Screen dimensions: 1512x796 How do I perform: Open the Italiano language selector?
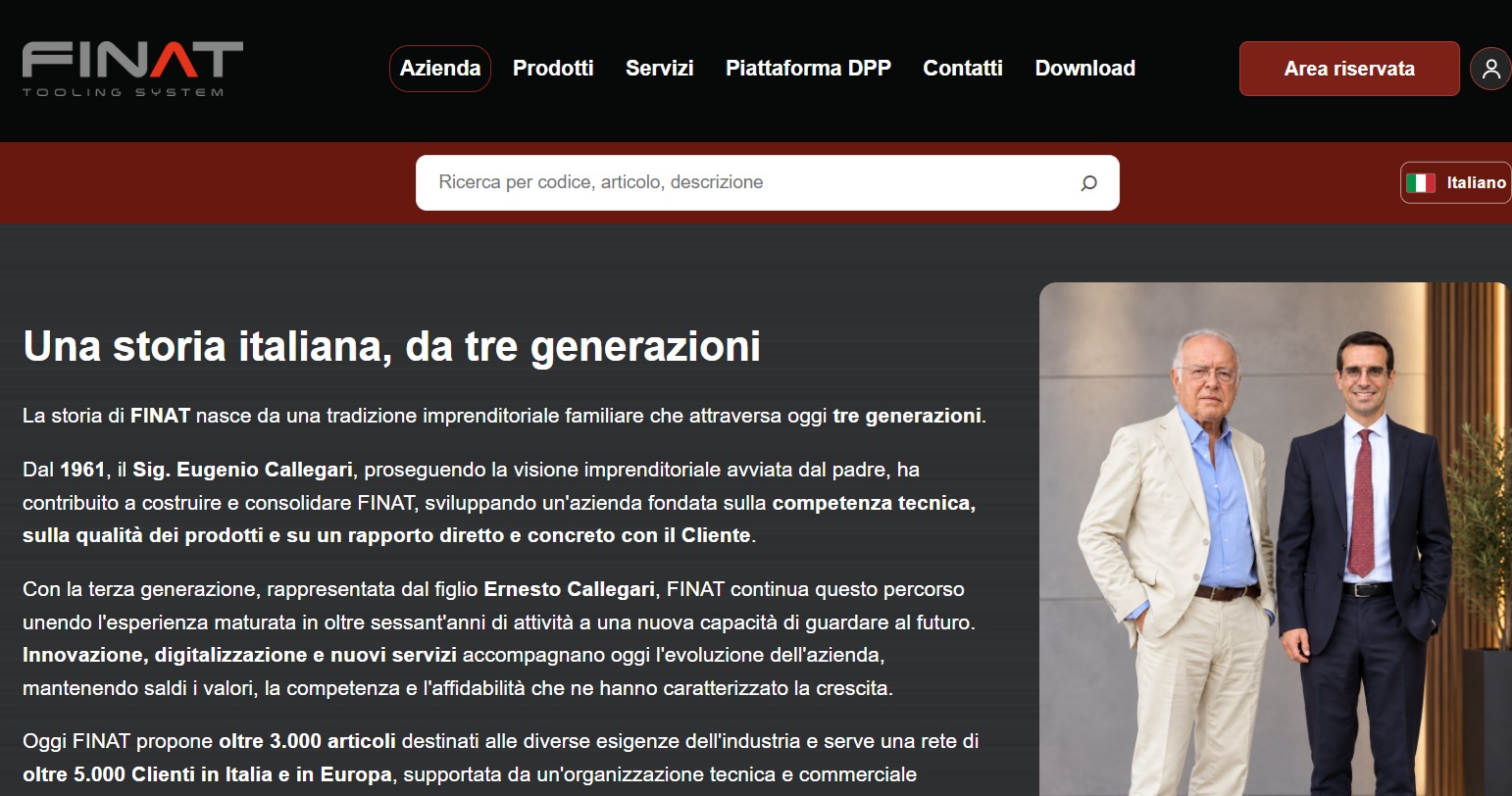pyautogui.click(x=1456, y=182)
